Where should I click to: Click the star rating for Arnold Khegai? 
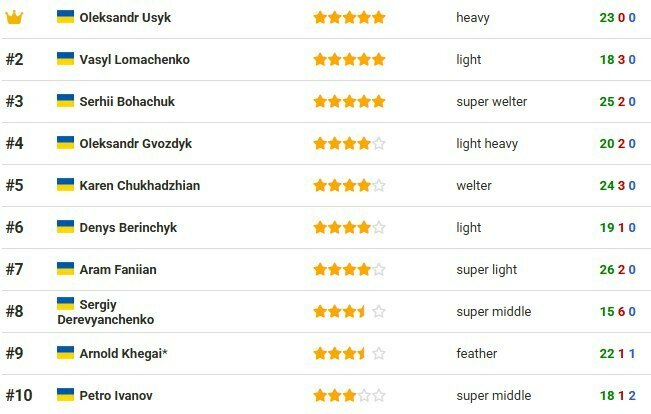point(349,353)
